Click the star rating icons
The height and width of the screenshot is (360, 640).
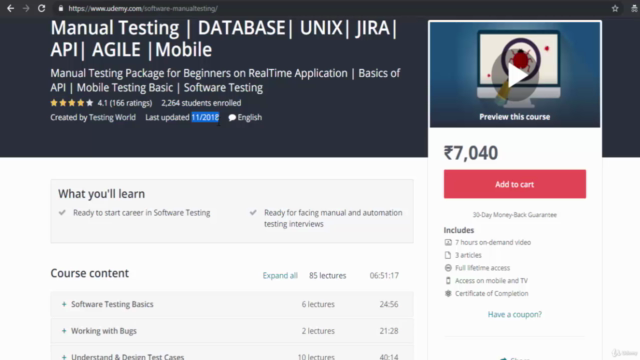(72, 103)
